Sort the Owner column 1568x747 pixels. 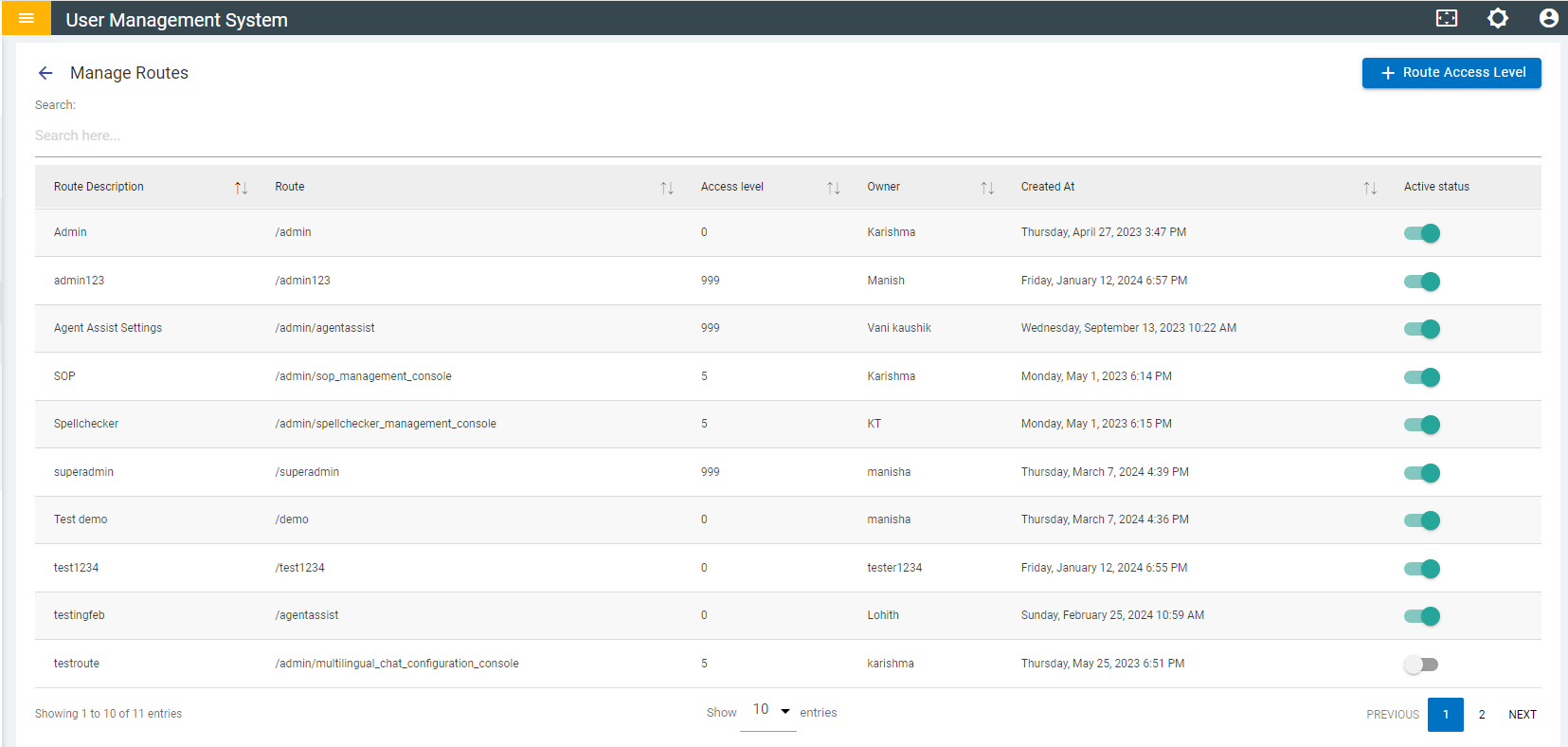click(987, 188)
